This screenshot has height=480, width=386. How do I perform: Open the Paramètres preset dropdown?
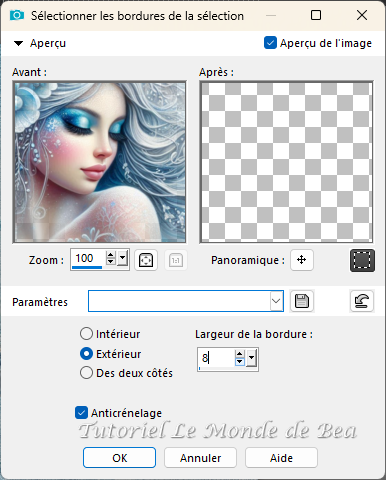pos(276,301)
